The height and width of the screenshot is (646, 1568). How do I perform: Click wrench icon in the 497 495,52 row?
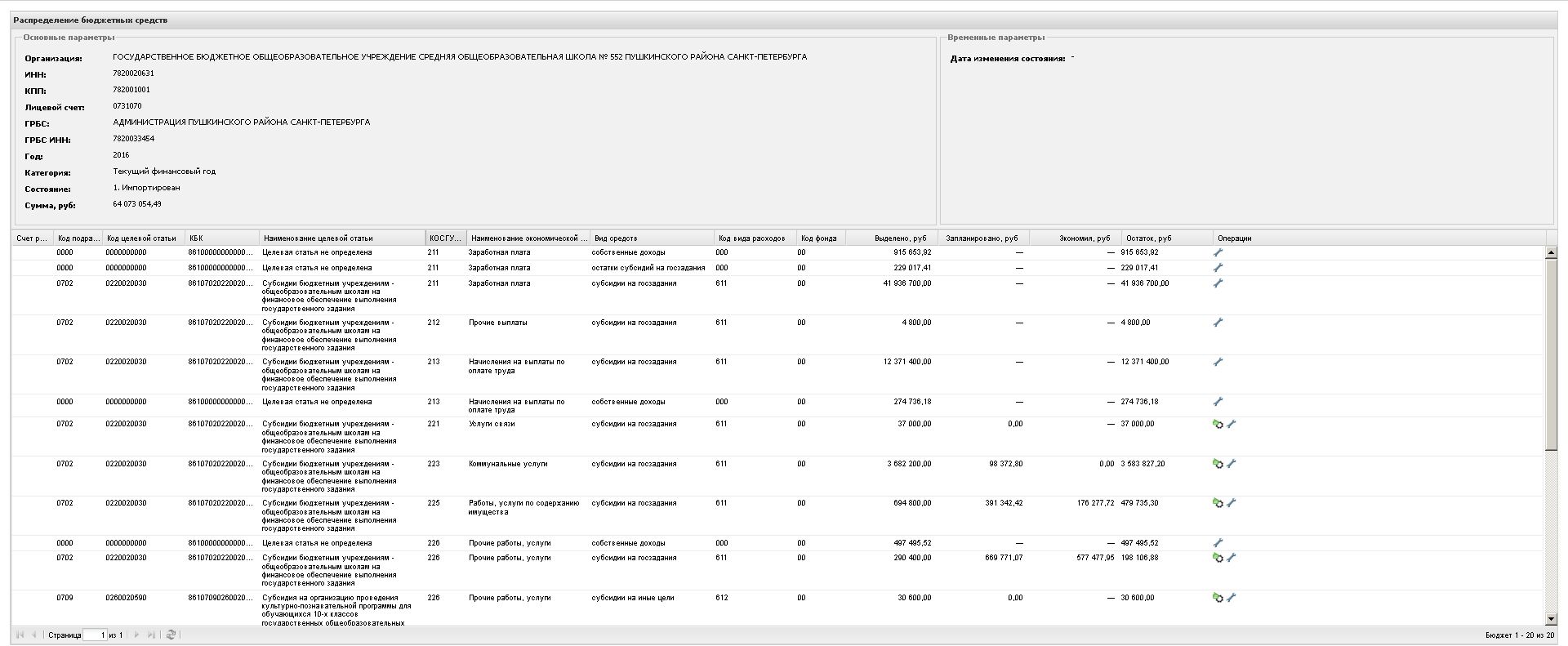tap(1218, 542)
